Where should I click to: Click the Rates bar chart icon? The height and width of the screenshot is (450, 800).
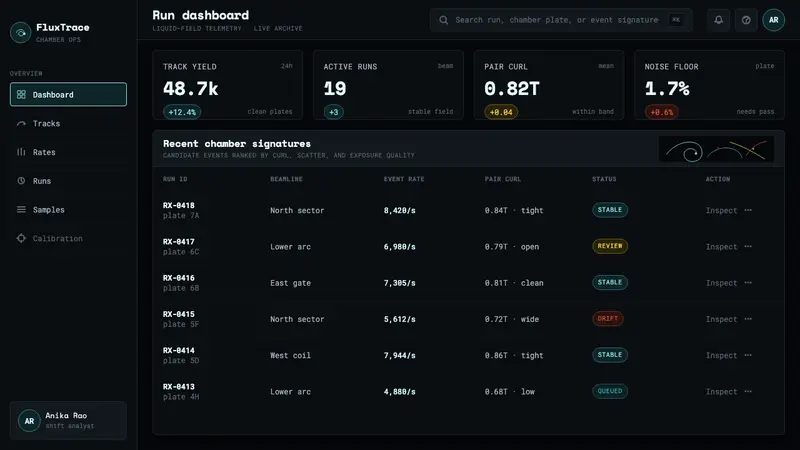21,152
